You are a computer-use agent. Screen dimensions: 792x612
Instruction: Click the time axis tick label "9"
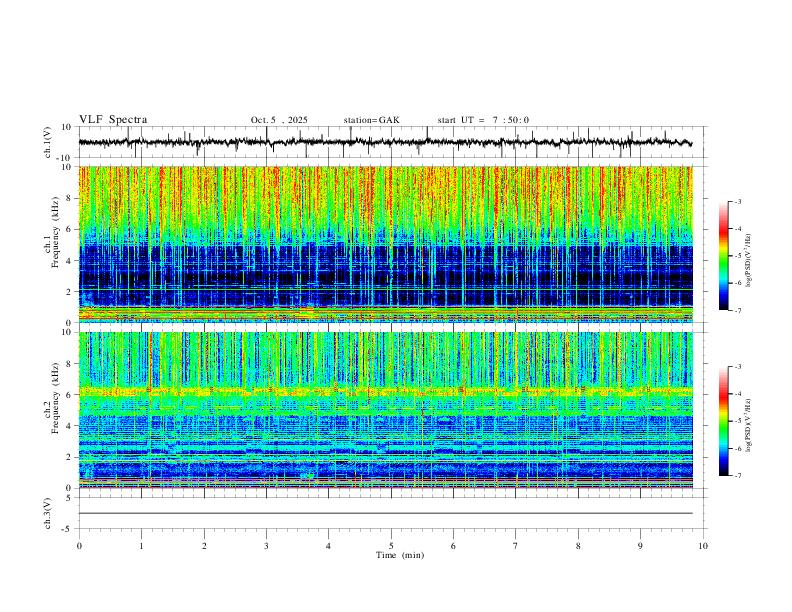640,546
